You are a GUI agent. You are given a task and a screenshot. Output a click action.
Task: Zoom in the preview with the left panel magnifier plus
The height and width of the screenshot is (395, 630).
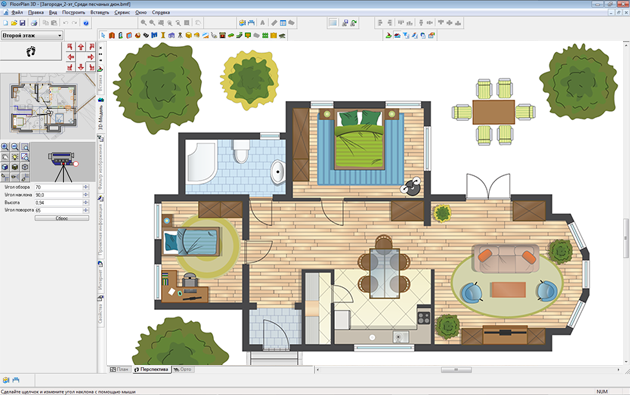(5, 147)
